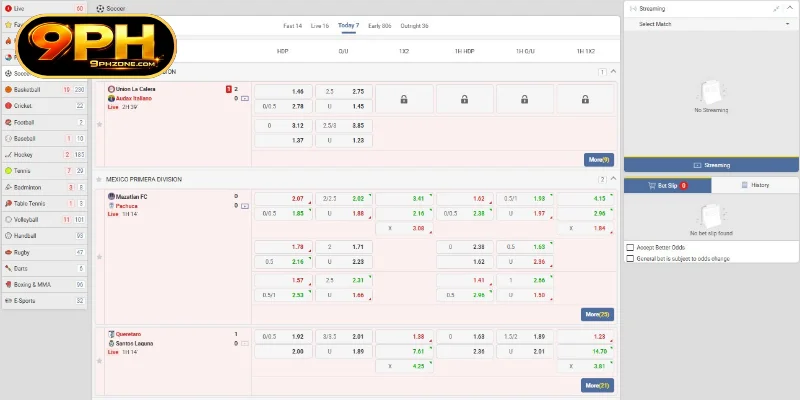Click the Queretaro team logo
Image resolution: width=800 pixels, height=400 pixels.
111,334
